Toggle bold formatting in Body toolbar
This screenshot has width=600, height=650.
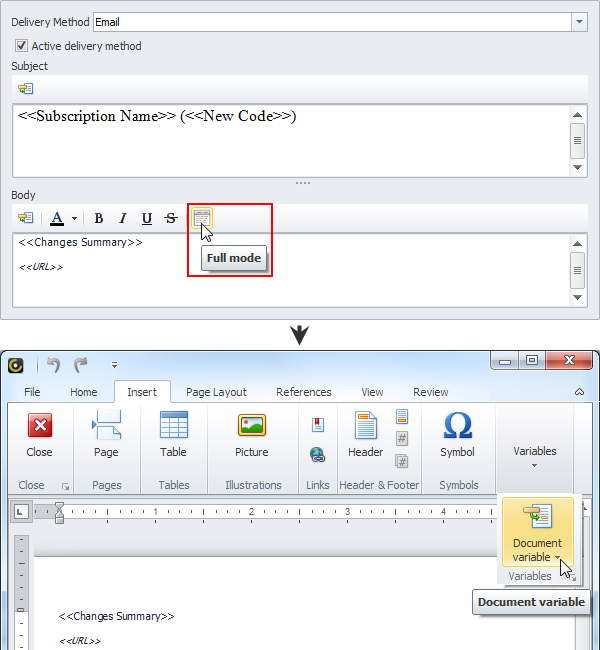tap(99, 218)
